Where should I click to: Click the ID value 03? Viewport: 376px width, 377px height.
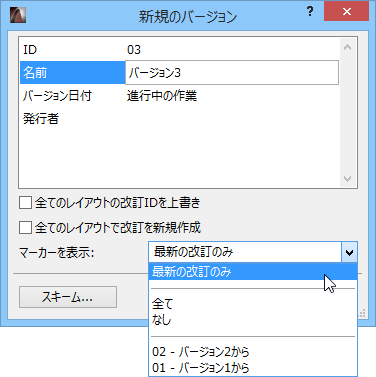pyautogui.click(x=134, y=50)
